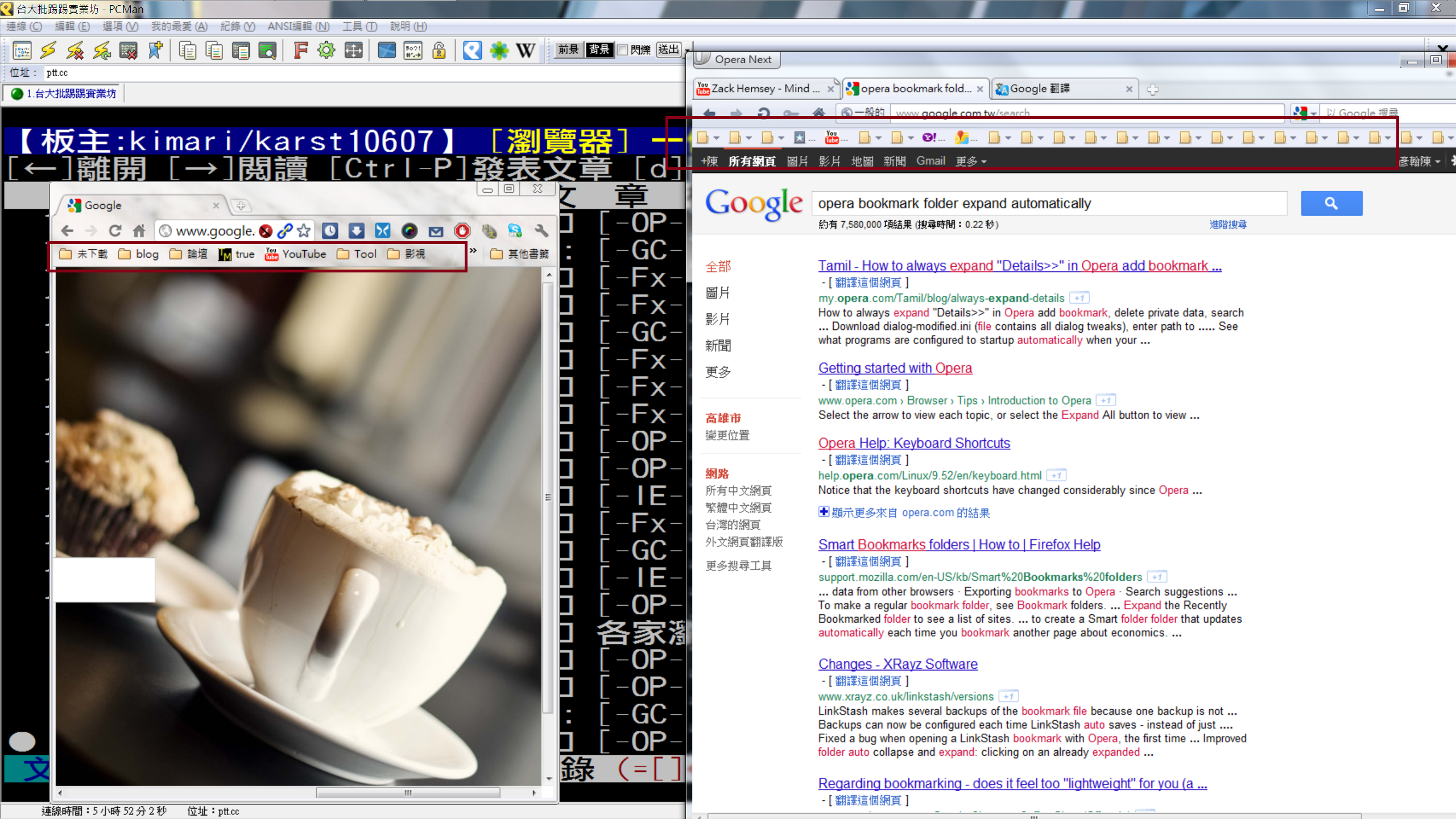The image size is (1456, 819).
Task: Click the 進階搜尋 advanced search link
Action: point(1227,224)
